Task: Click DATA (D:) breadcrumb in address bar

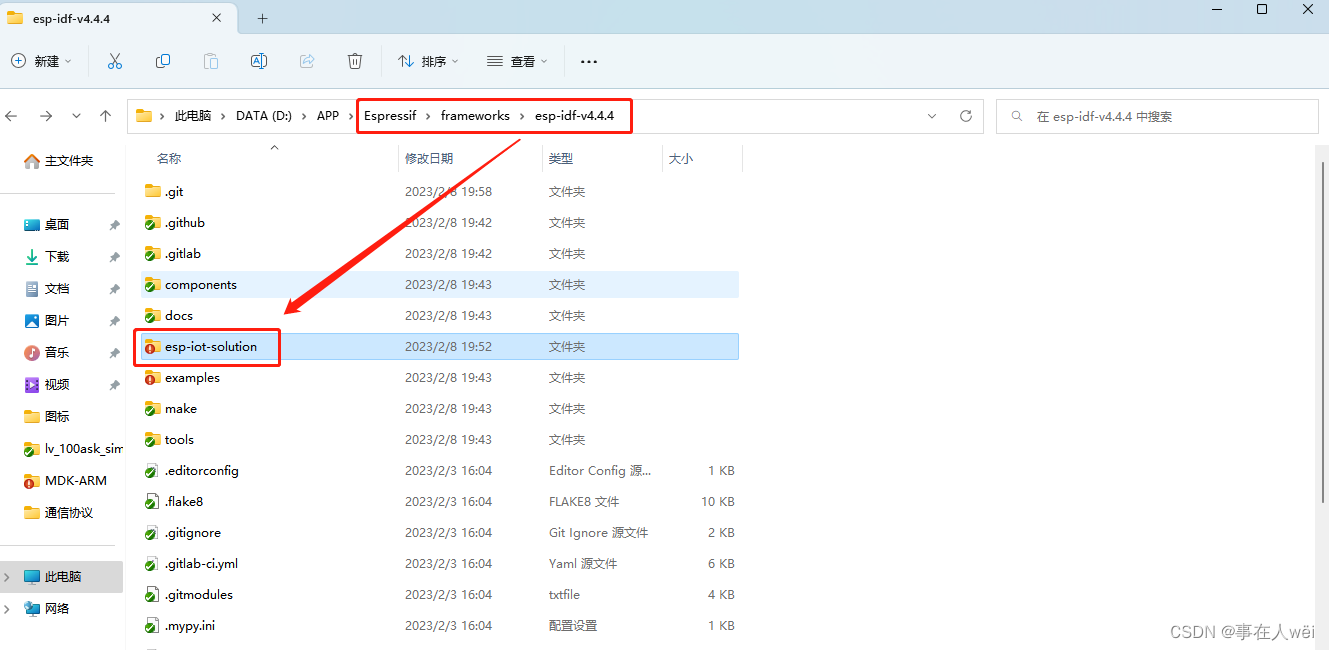Action: coord(264,116)
